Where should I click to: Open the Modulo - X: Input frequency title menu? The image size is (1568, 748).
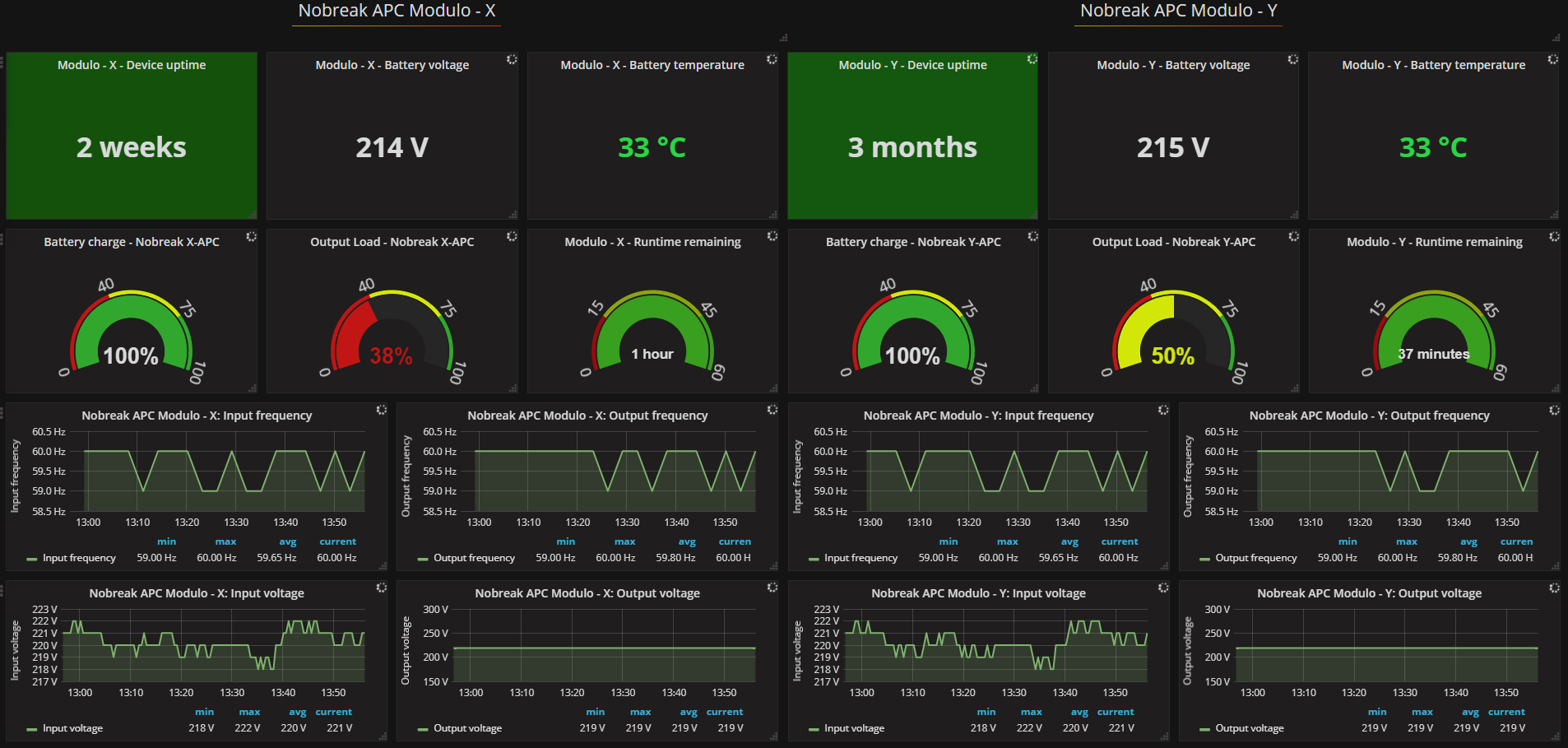pyautogui.click(x=197, y=416)
